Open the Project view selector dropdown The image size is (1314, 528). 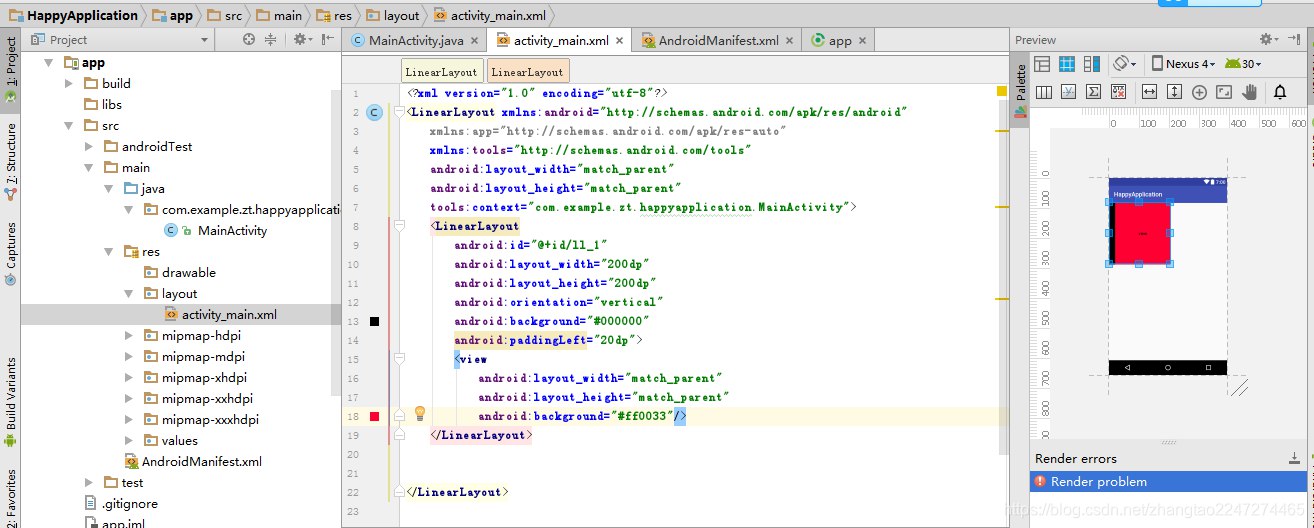[x=204, y=40]
